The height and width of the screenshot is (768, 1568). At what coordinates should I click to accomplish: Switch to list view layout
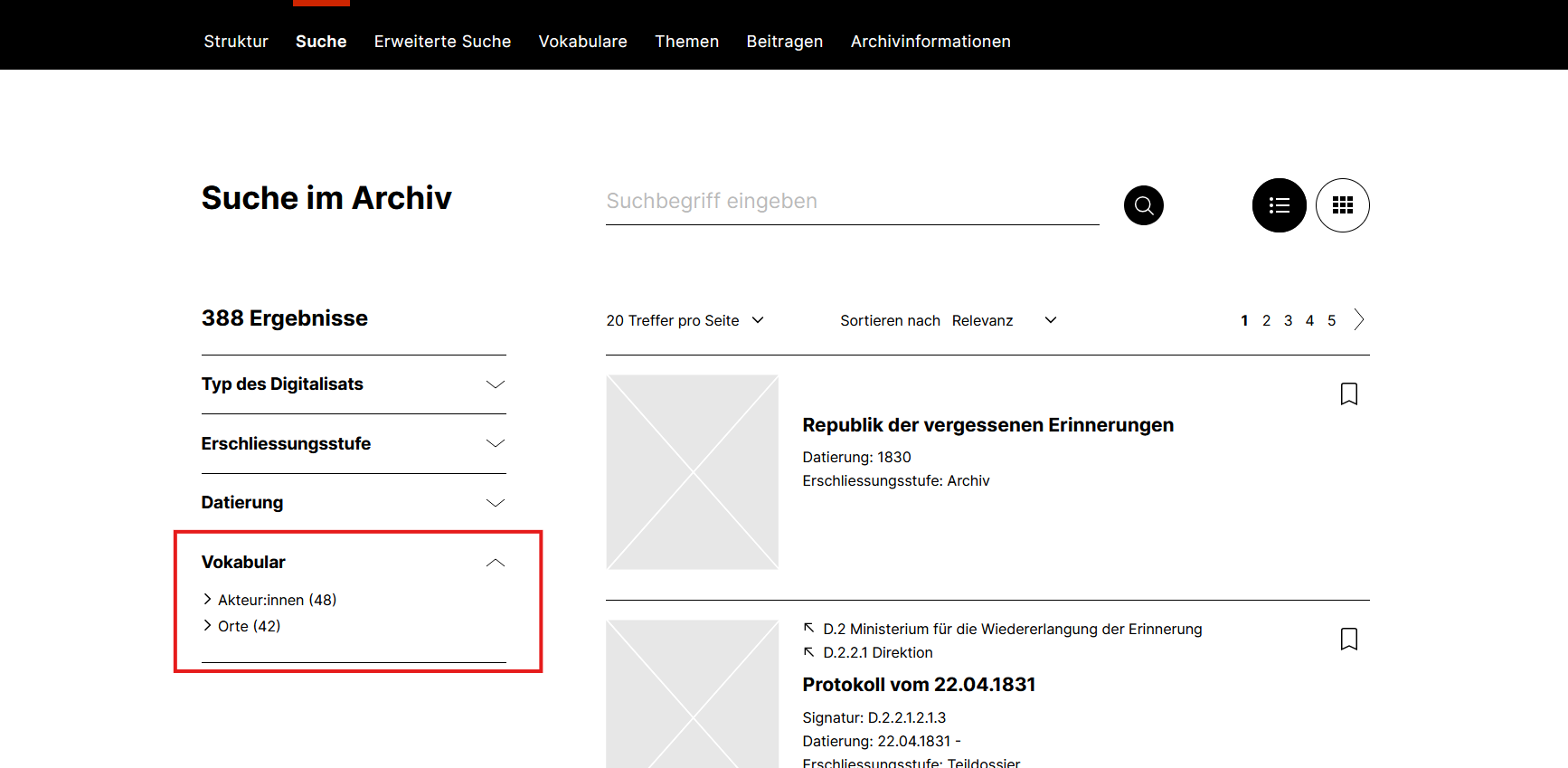pos(1279,205)
